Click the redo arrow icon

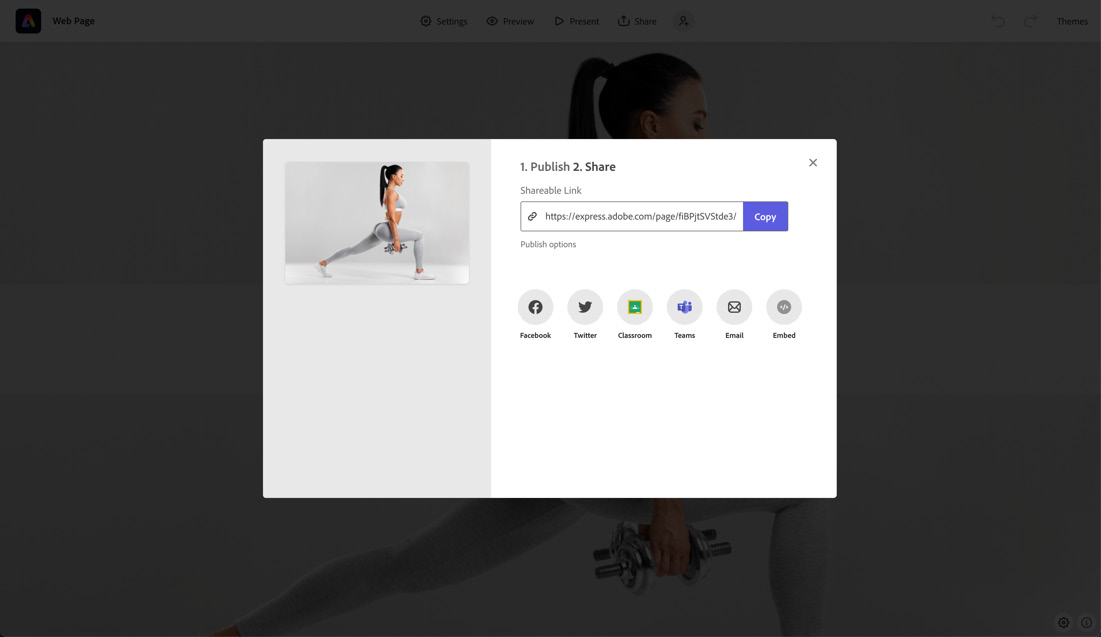click(x=1030, y=21)
